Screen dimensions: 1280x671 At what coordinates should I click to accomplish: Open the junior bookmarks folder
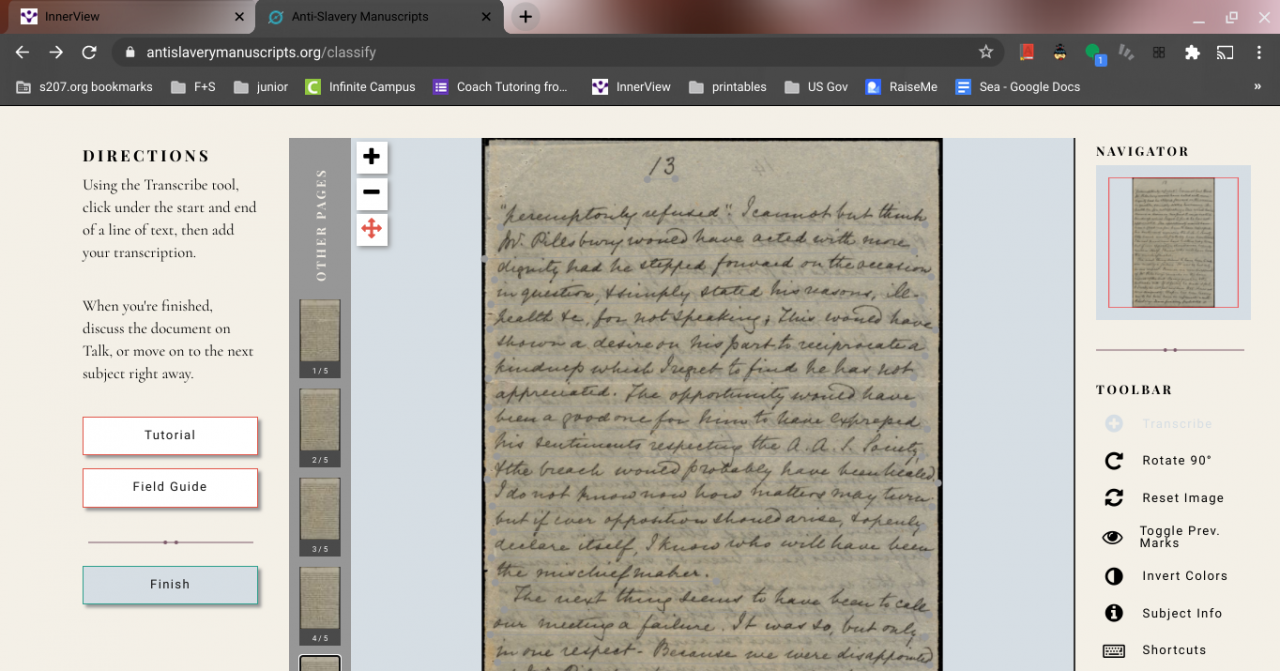(261, 87)
